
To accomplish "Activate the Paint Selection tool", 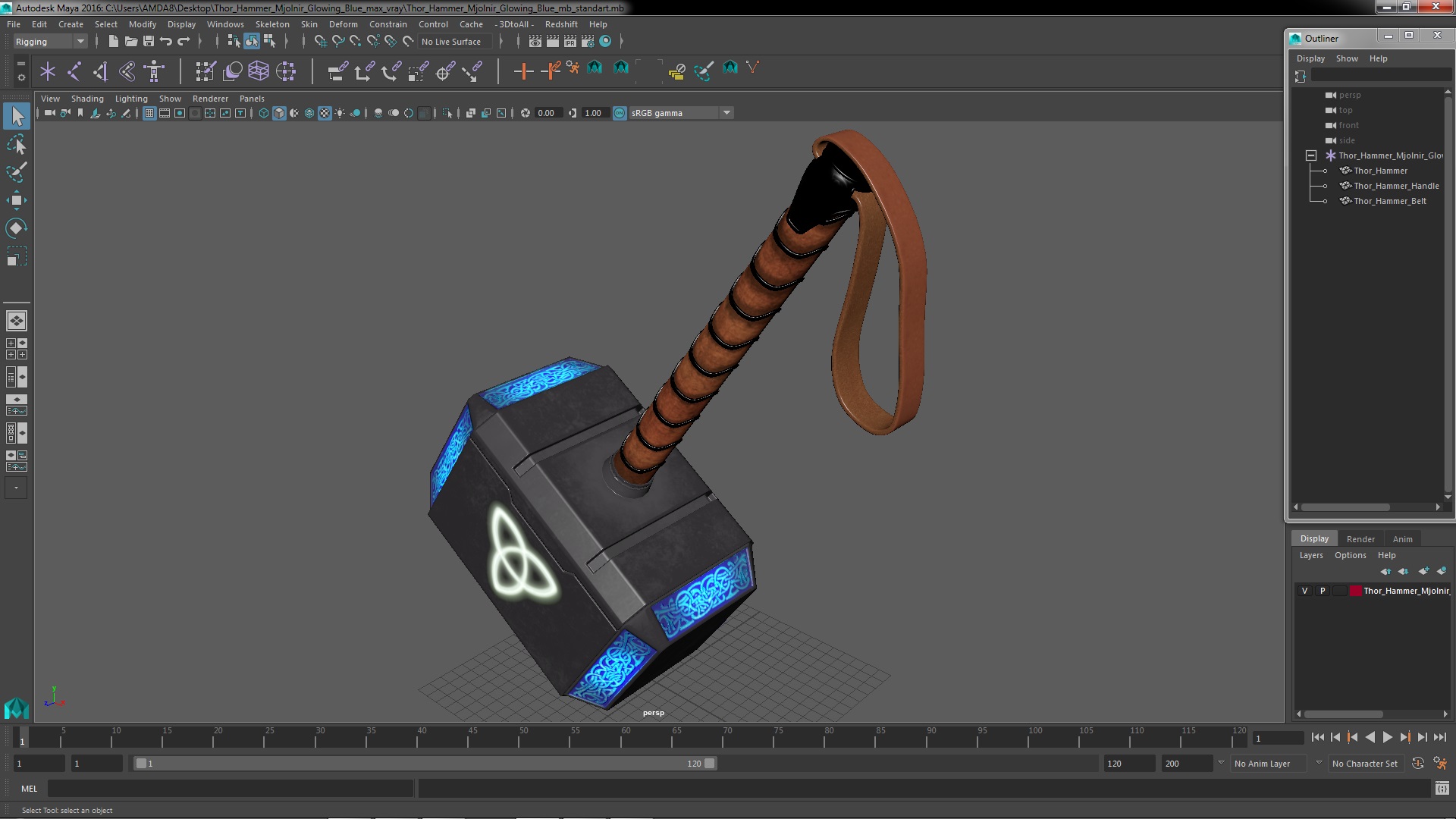I will pos(17,172).
